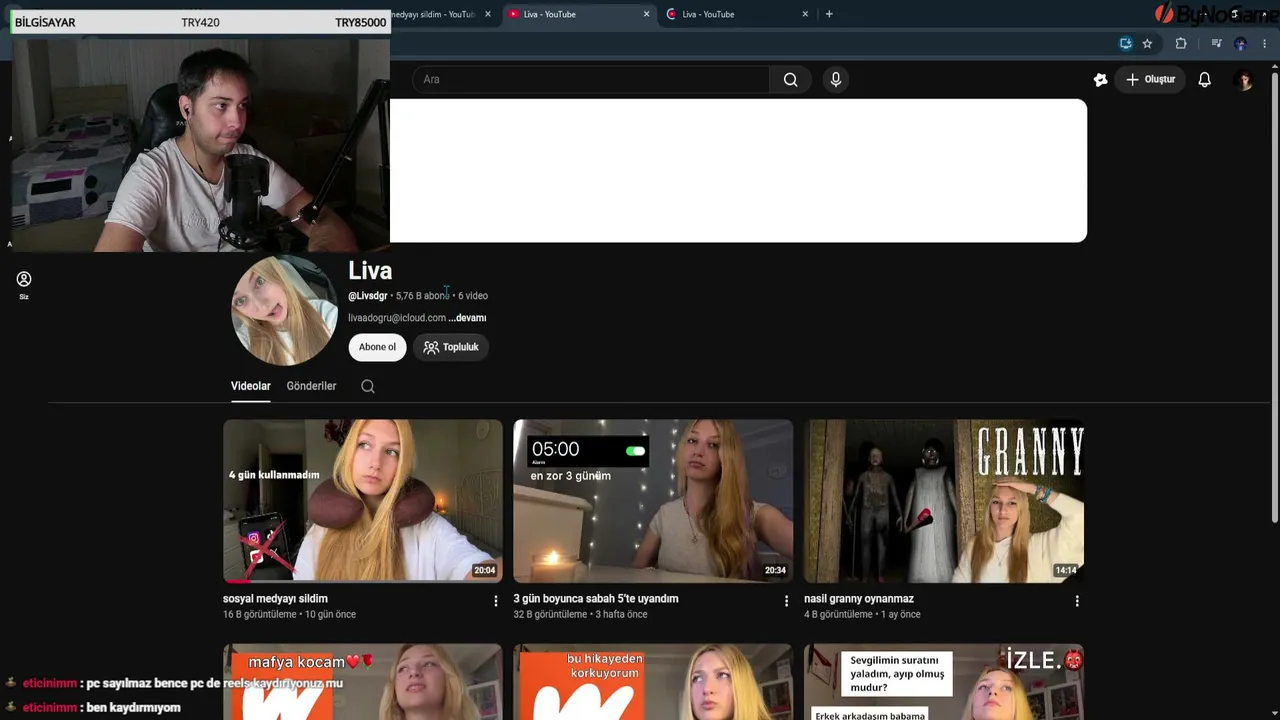Screen dimensions: 1280x720
Task: Click the '@Livsdgr' channel handle
Action: (367, 296)
